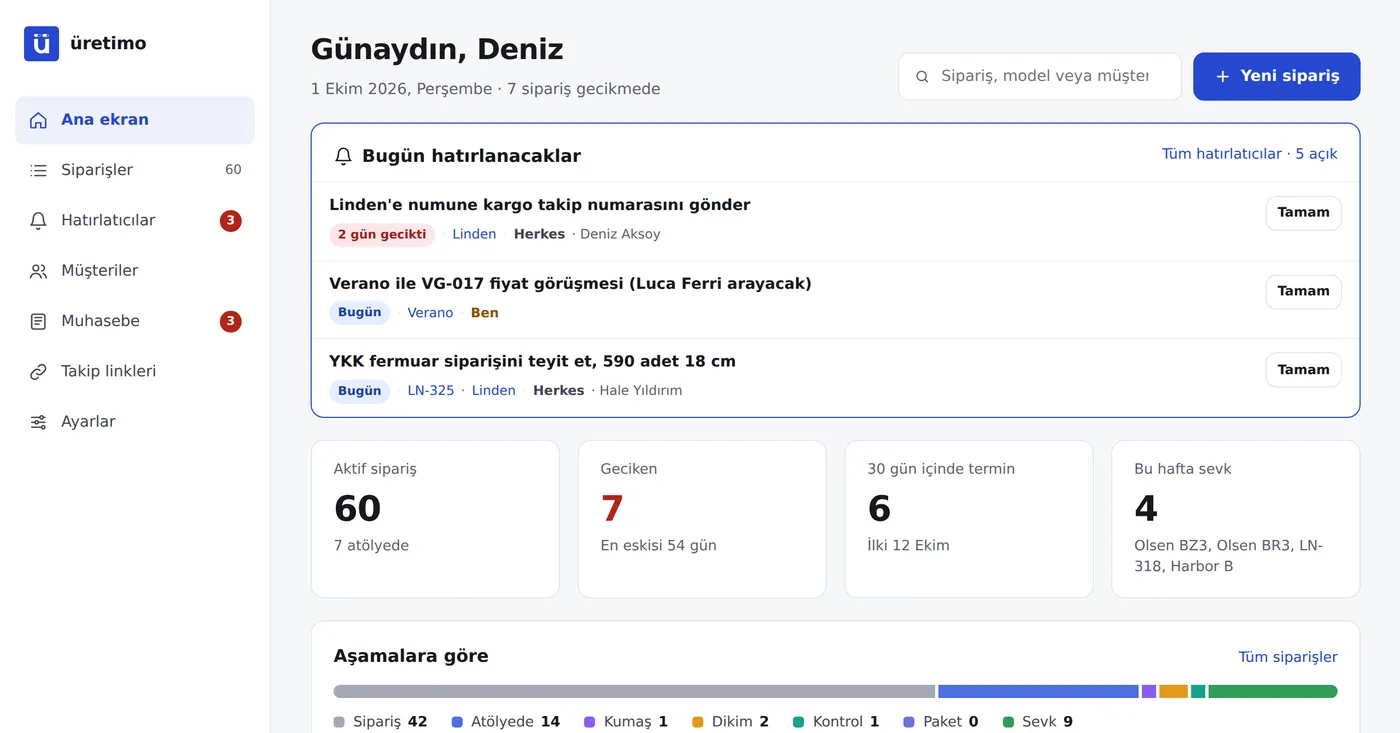
Task: Create a new order with Yeni sipariş
Action: point(1277,77)
